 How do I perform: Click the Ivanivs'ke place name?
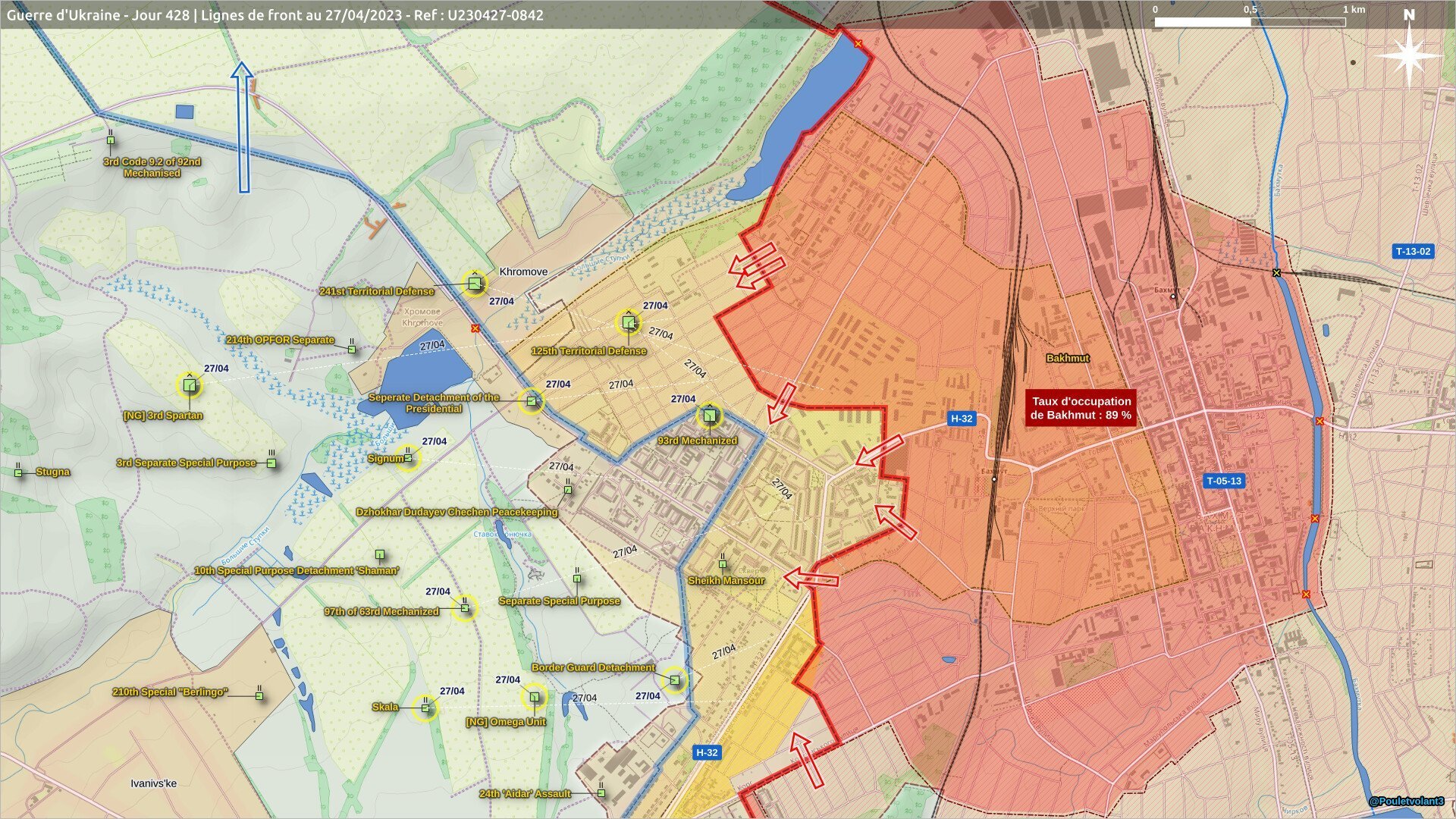(153, 783)
